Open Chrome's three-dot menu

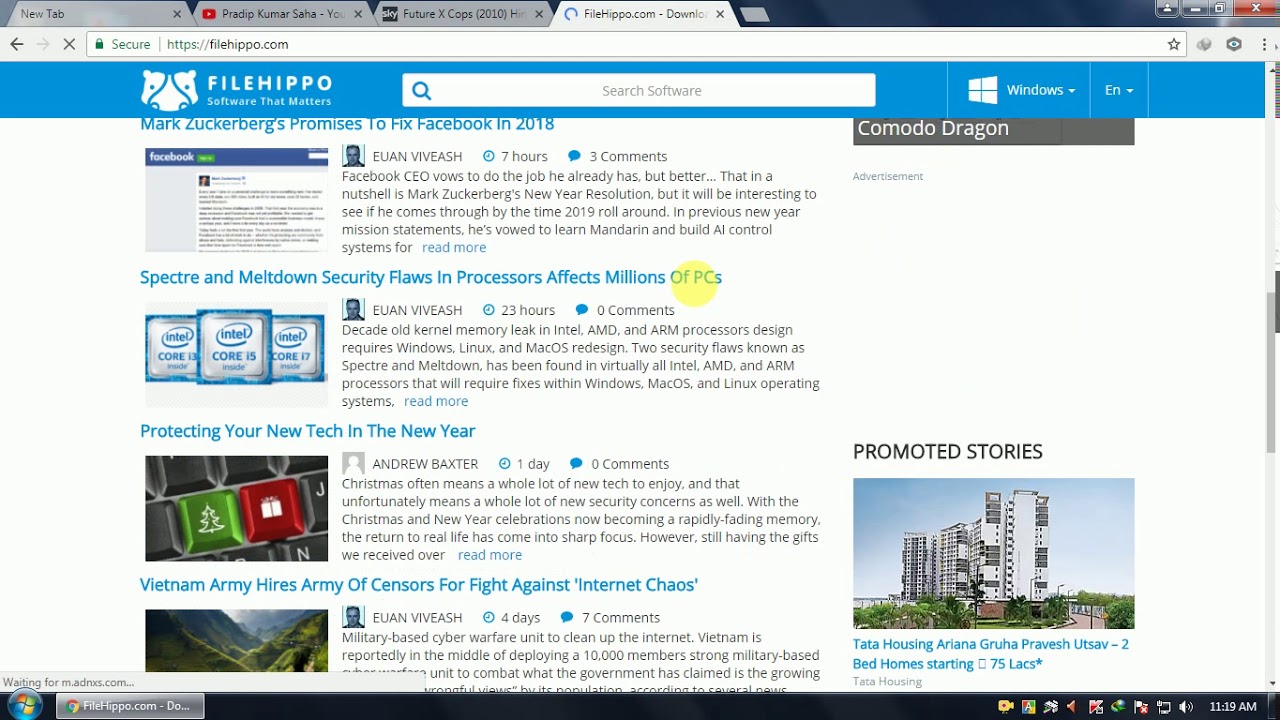click(1263, 44)
